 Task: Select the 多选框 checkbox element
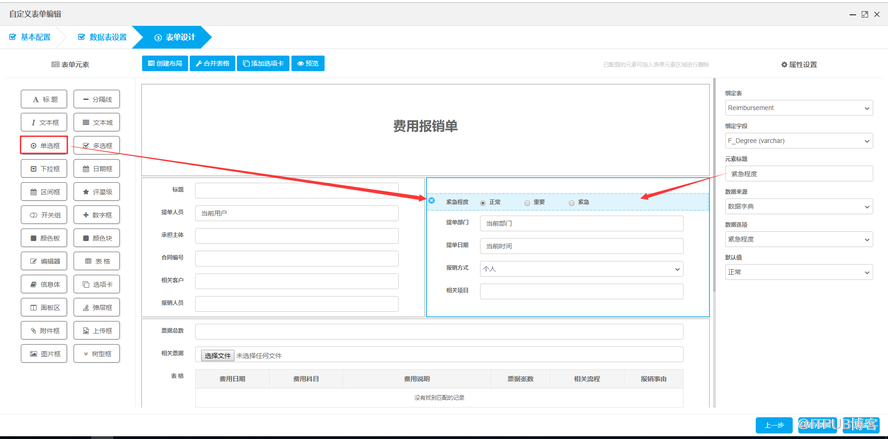97,146
